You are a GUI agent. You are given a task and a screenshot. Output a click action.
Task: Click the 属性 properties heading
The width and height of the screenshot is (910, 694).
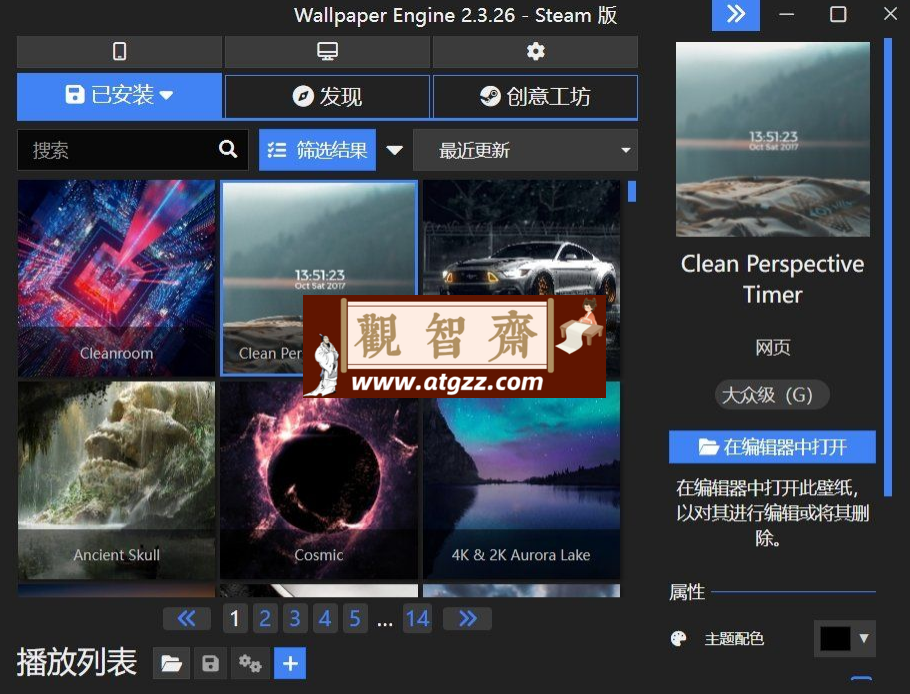tap(687, 592)
